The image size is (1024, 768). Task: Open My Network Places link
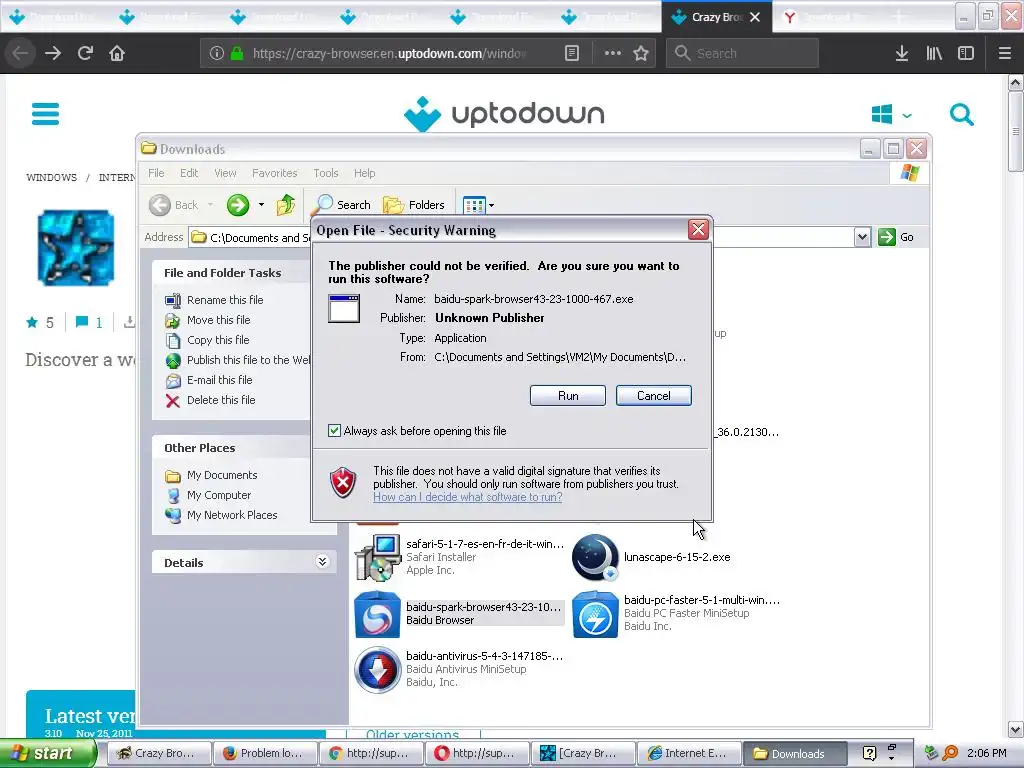231,515
